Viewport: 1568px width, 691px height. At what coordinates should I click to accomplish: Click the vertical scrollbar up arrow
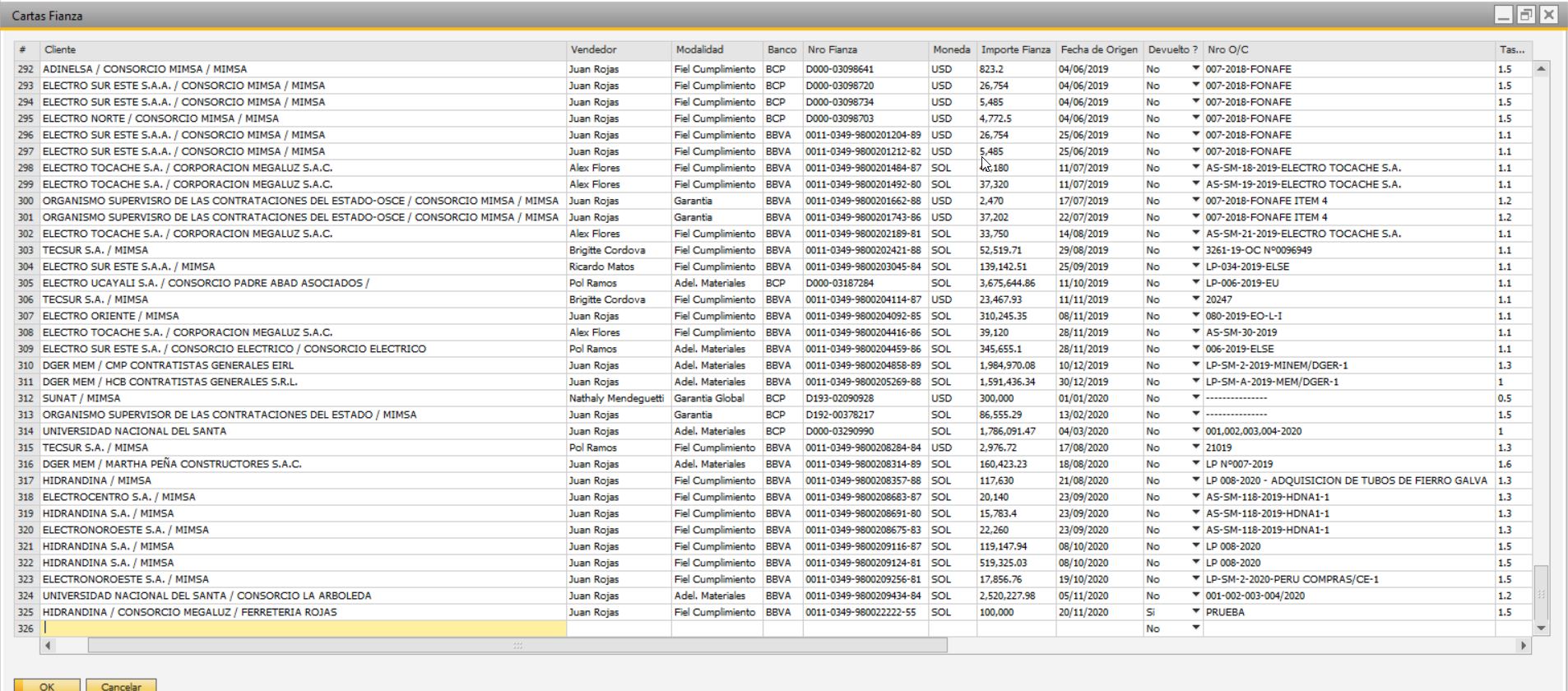[x=1541, y=69]
